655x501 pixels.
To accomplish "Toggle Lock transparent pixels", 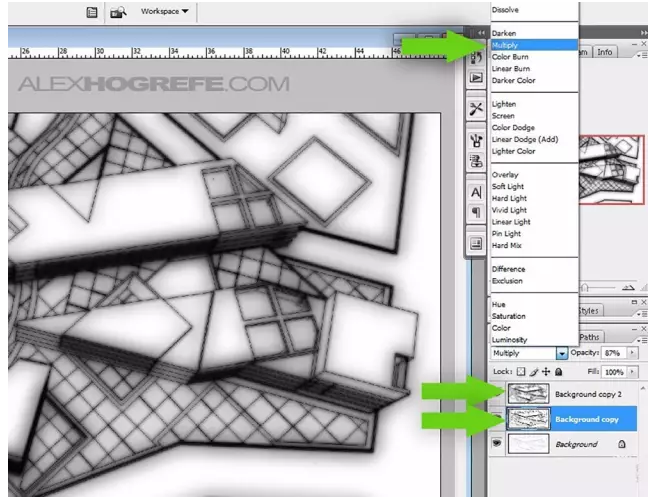I will pyautogui.click(x=521, y=371).
